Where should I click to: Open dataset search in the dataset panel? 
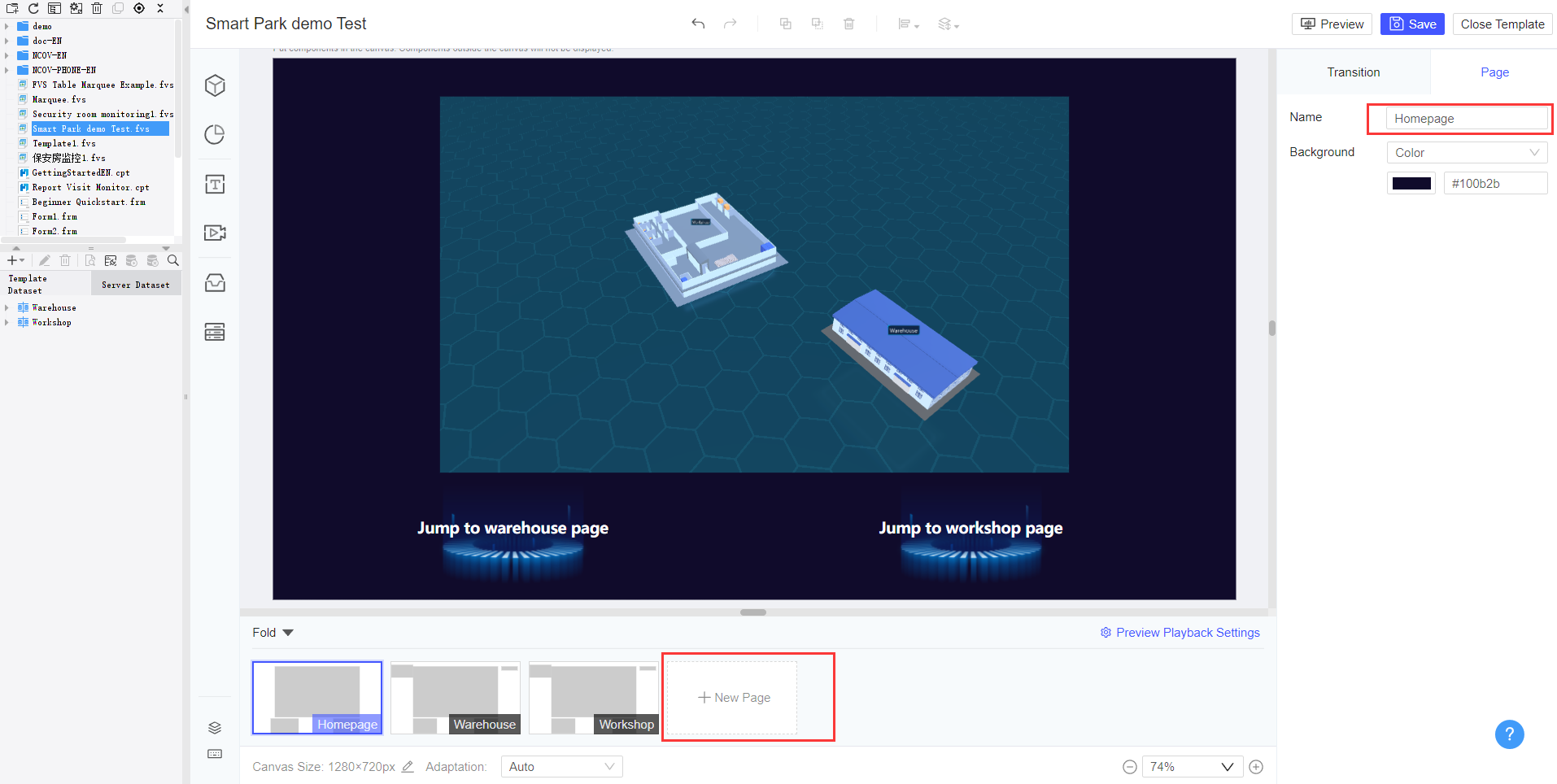coord(172,260)
